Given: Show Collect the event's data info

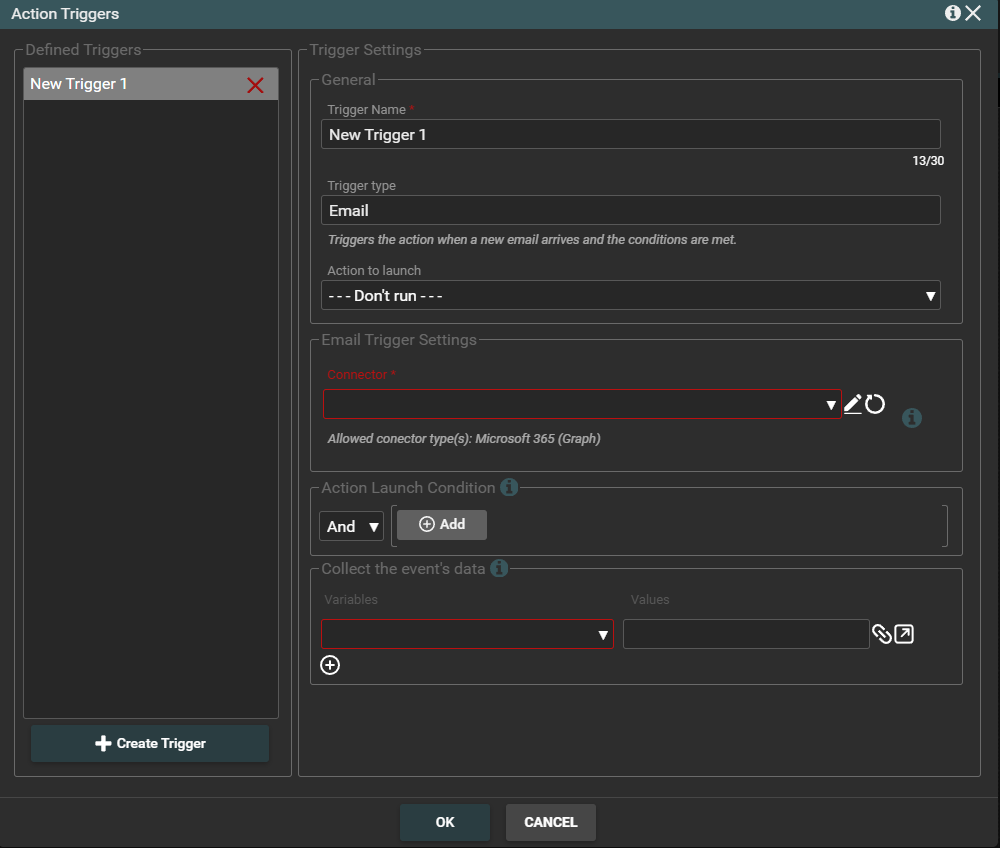Looking at the screenshot, I should (499, 569).
